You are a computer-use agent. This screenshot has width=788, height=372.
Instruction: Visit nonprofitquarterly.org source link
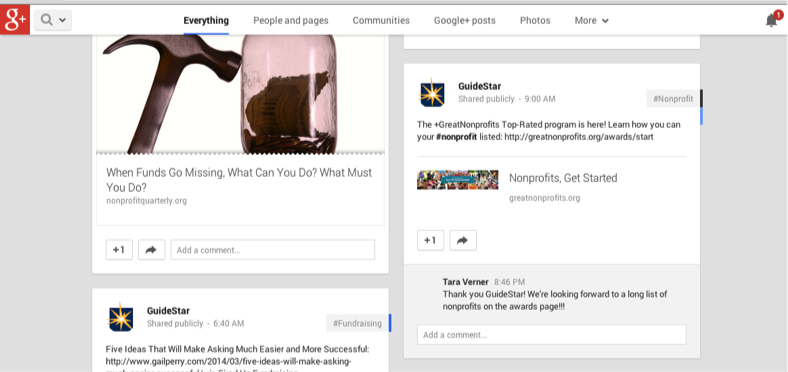[146, 201]
